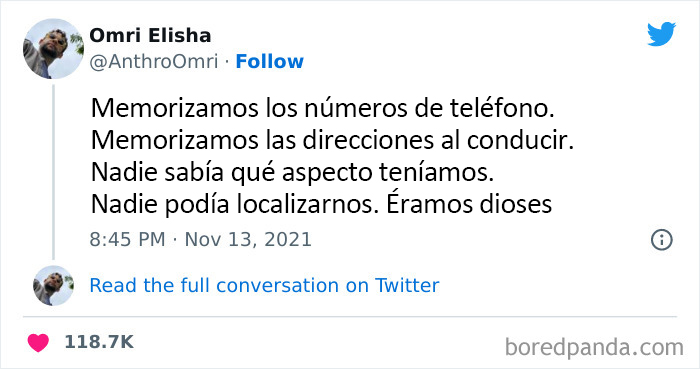Click the horizontal divider above likes

click(350, 317)
